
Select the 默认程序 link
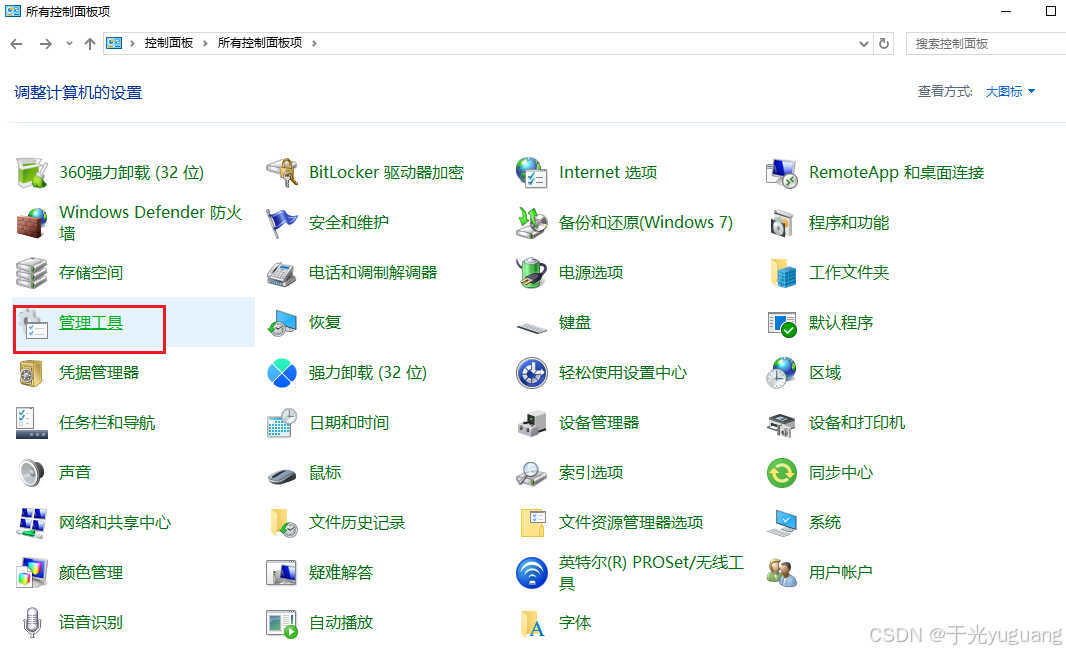coord(840,323)
